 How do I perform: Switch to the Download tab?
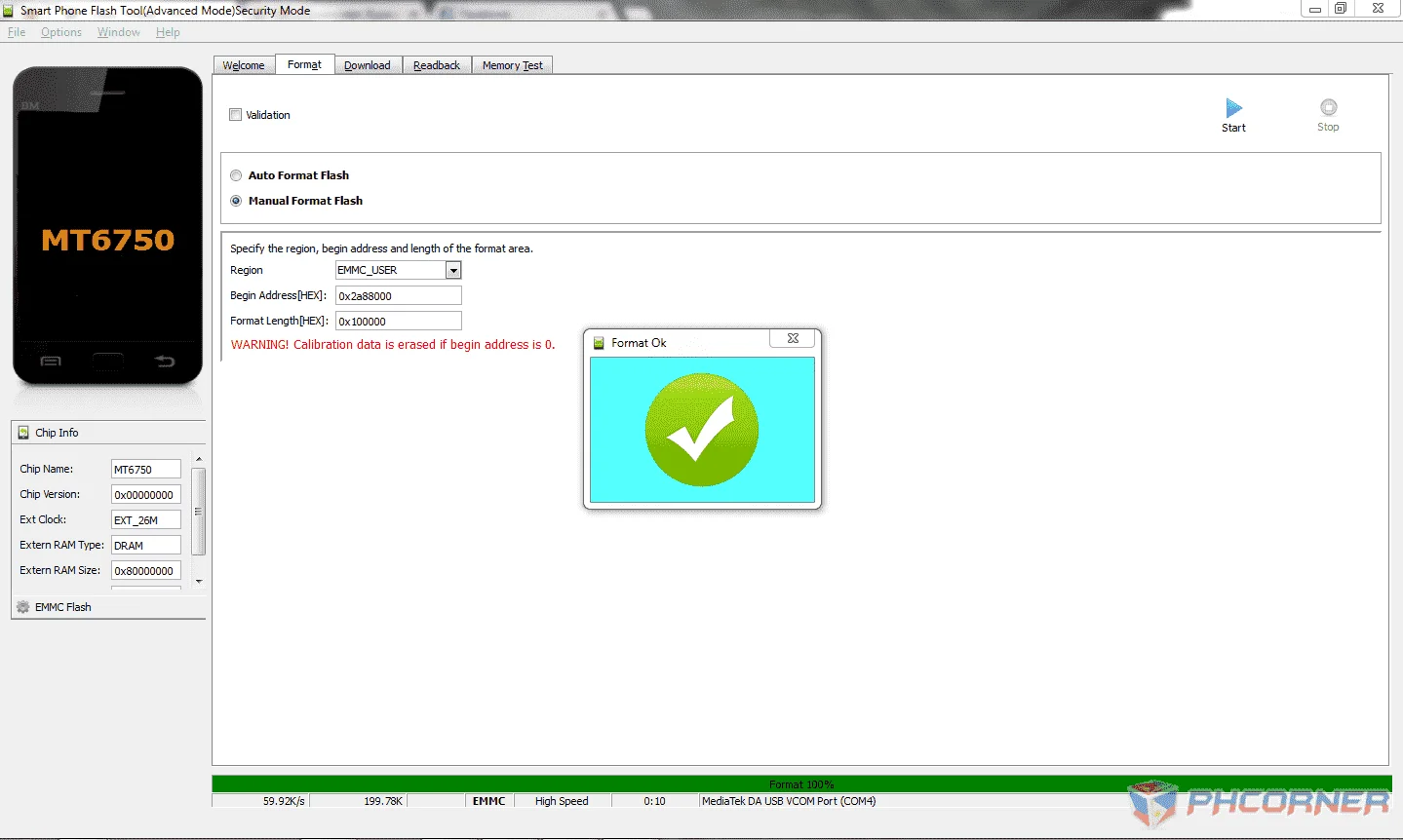pyautogui.click(x=368, y=65)
